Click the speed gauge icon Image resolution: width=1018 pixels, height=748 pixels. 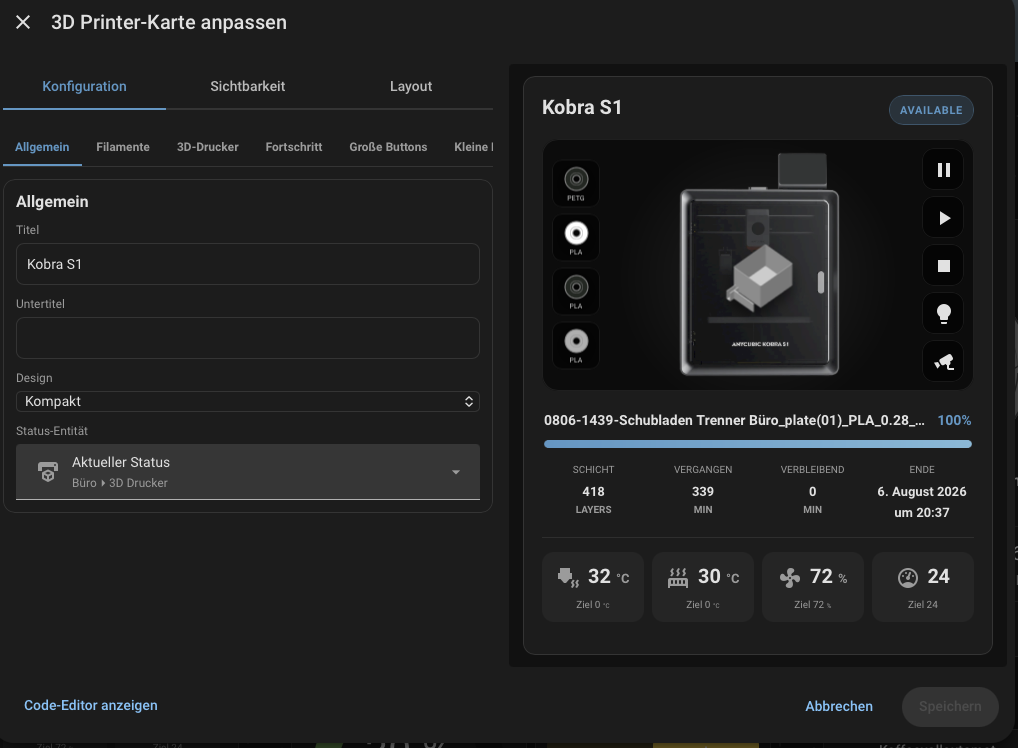pyautogui.click(x=907, y=577)
